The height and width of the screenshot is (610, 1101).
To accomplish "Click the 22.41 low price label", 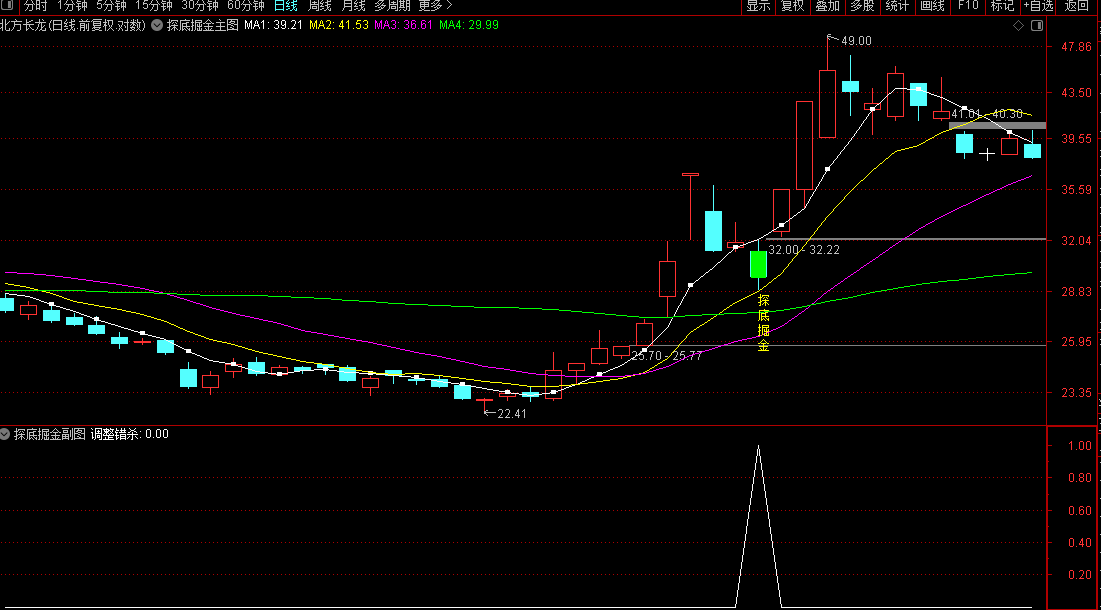I will point(511,413).
